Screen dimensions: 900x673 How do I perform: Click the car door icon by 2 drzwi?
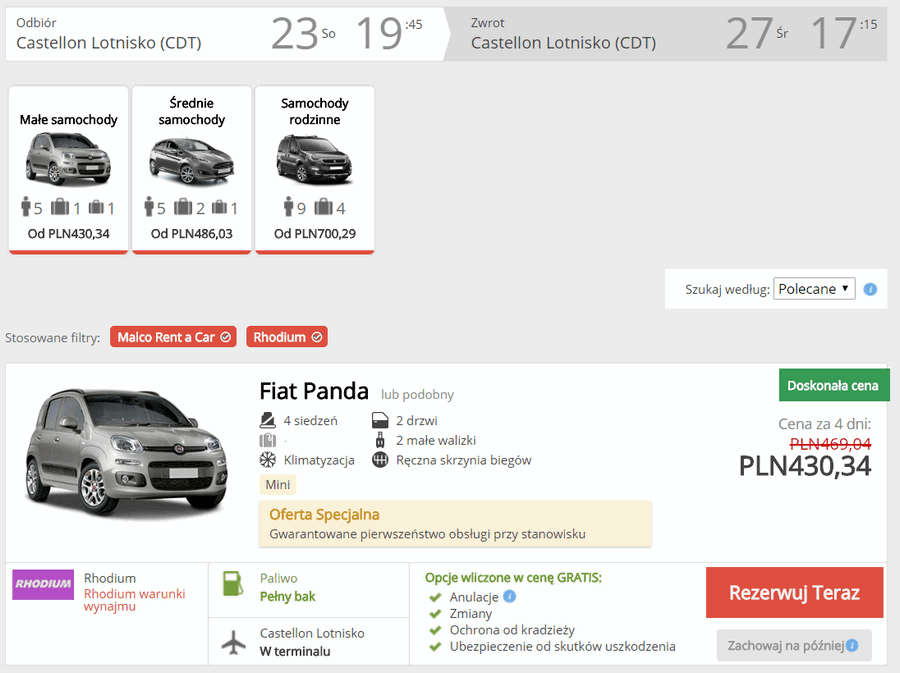[x=380, y=421]
